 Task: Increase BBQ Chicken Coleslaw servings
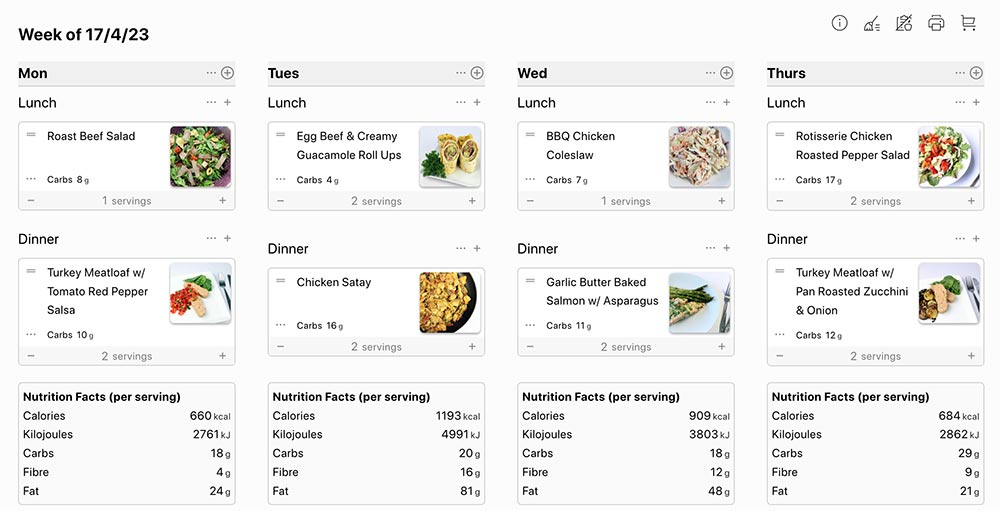(x=722, y=200)
